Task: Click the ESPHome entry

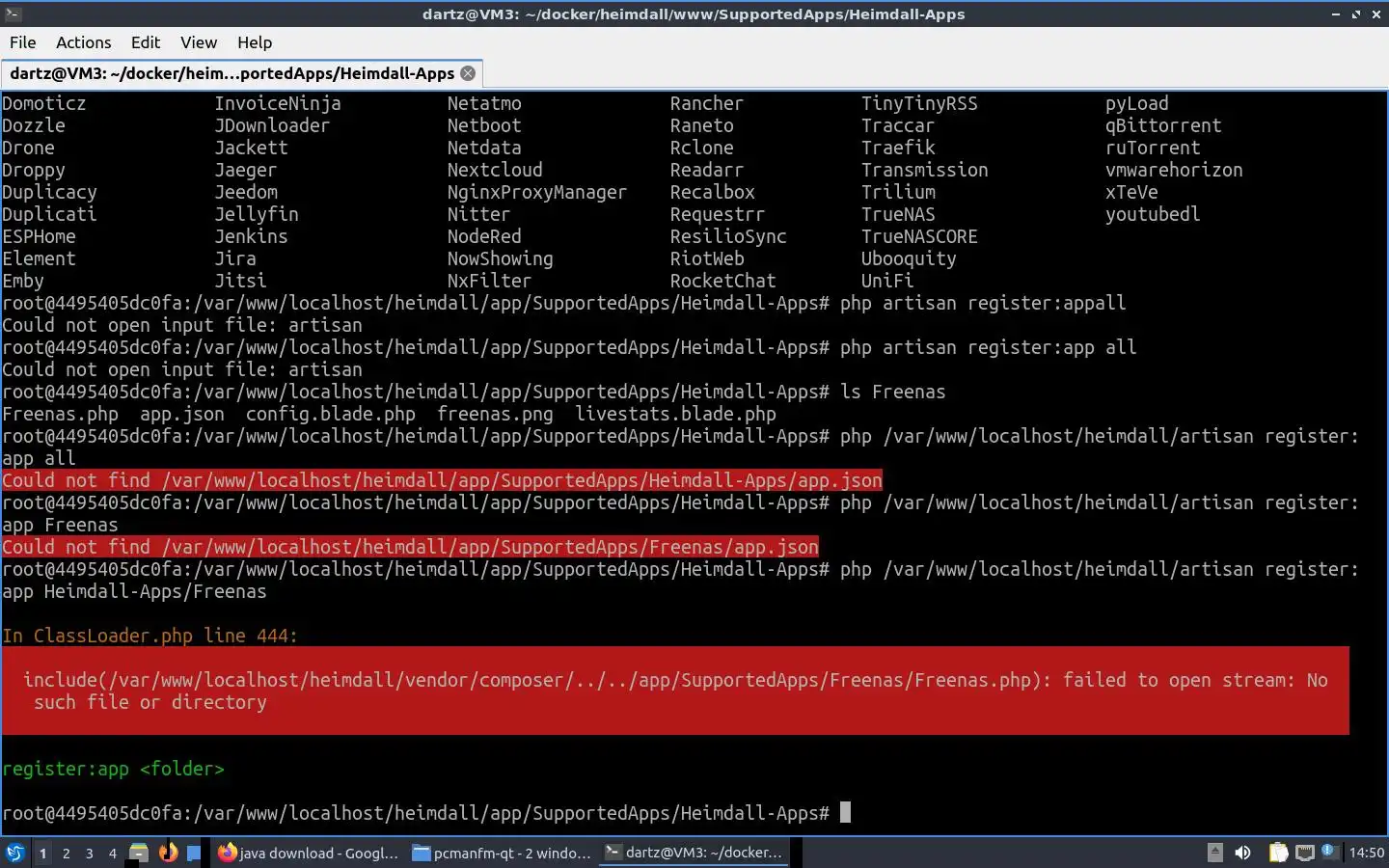Action: pos(39,236)
